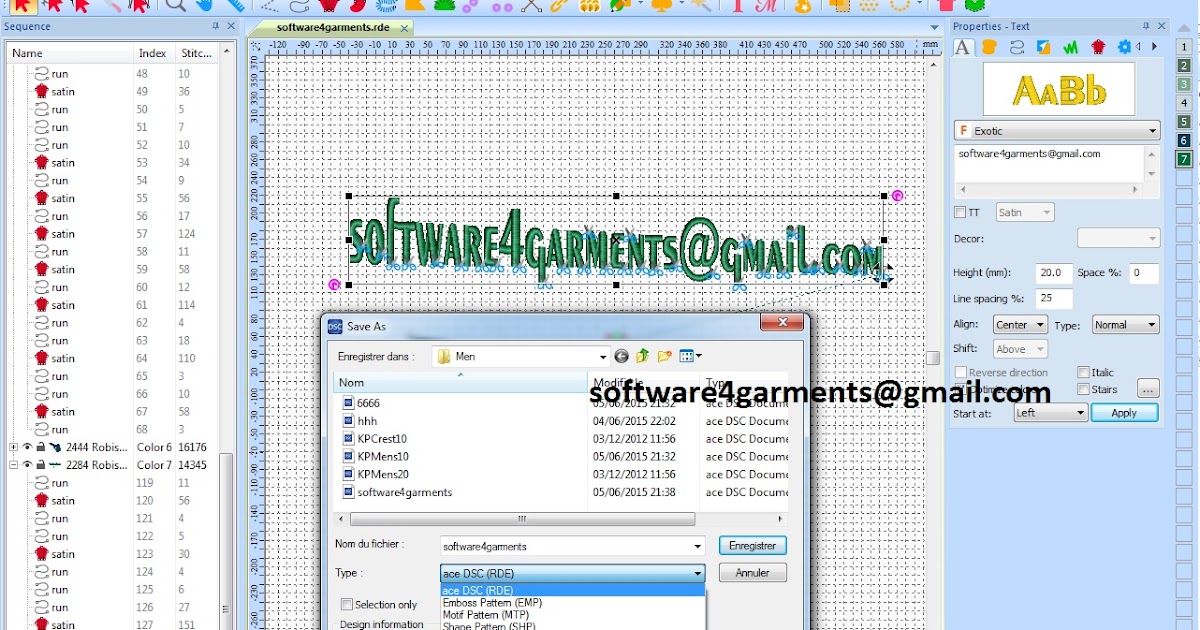The image size is (1200, 630).
Task: Enable the Italic checkbox
Action: (1082, 371)
